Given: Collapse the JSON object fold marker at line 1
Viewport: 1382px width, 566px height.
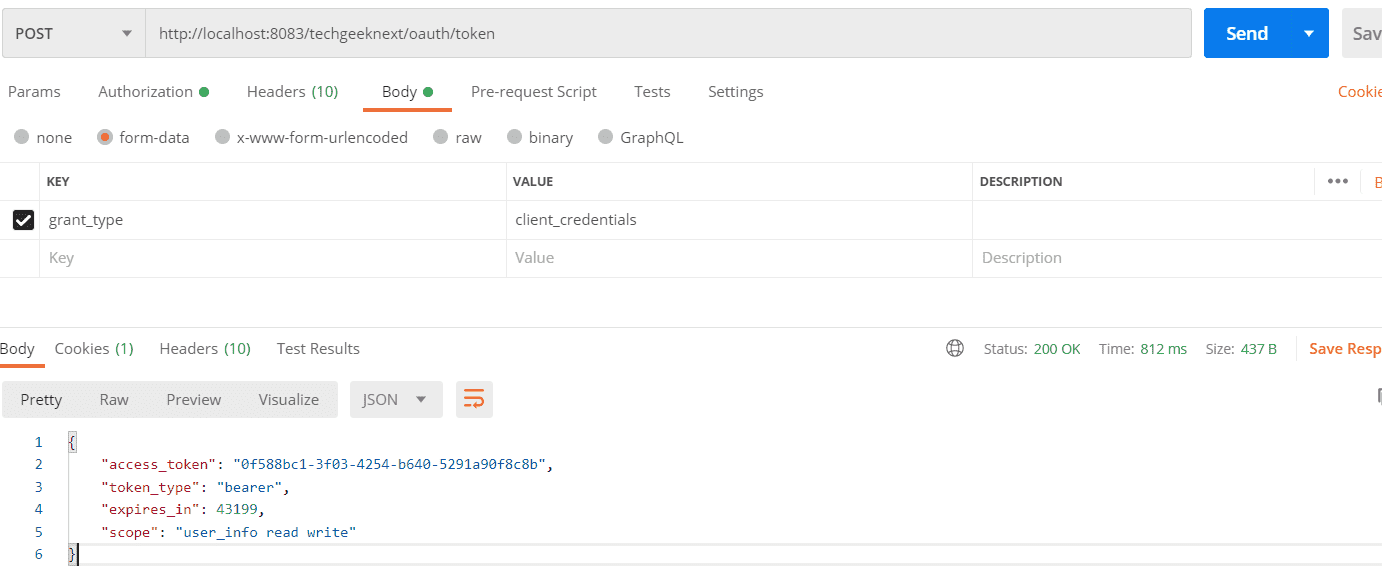Looking at the screenshot, I should pyautogui.click(x=72, y=442).
